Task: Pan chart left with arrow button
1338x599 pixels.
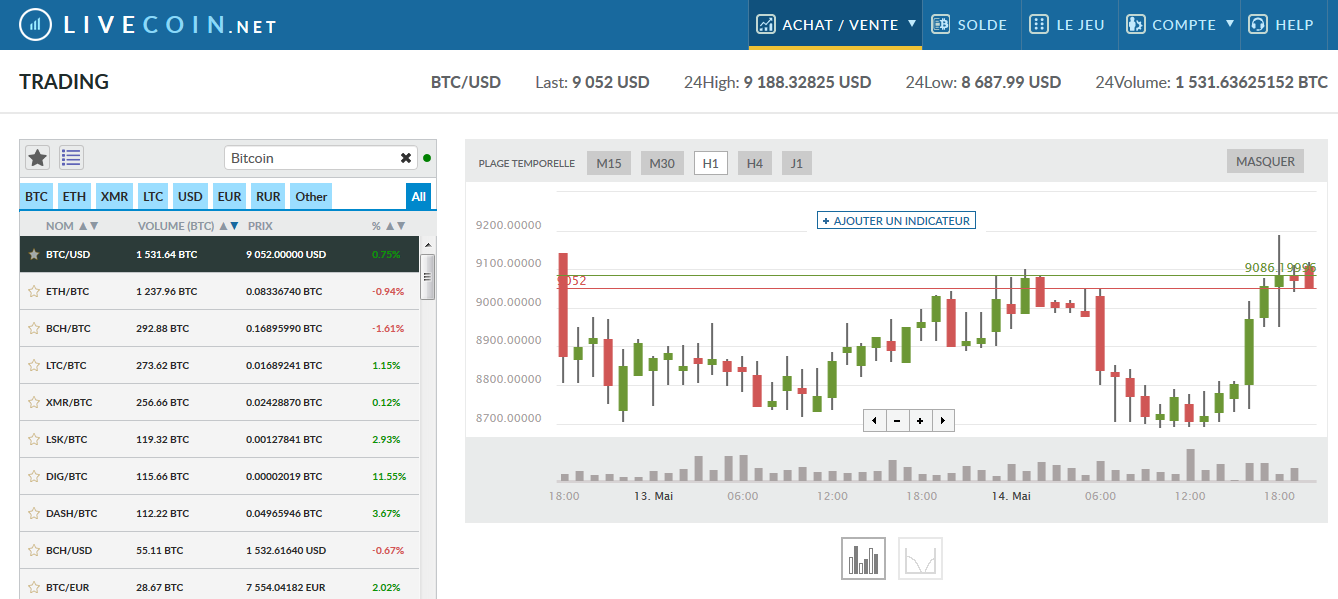Action: coord(874,420)
